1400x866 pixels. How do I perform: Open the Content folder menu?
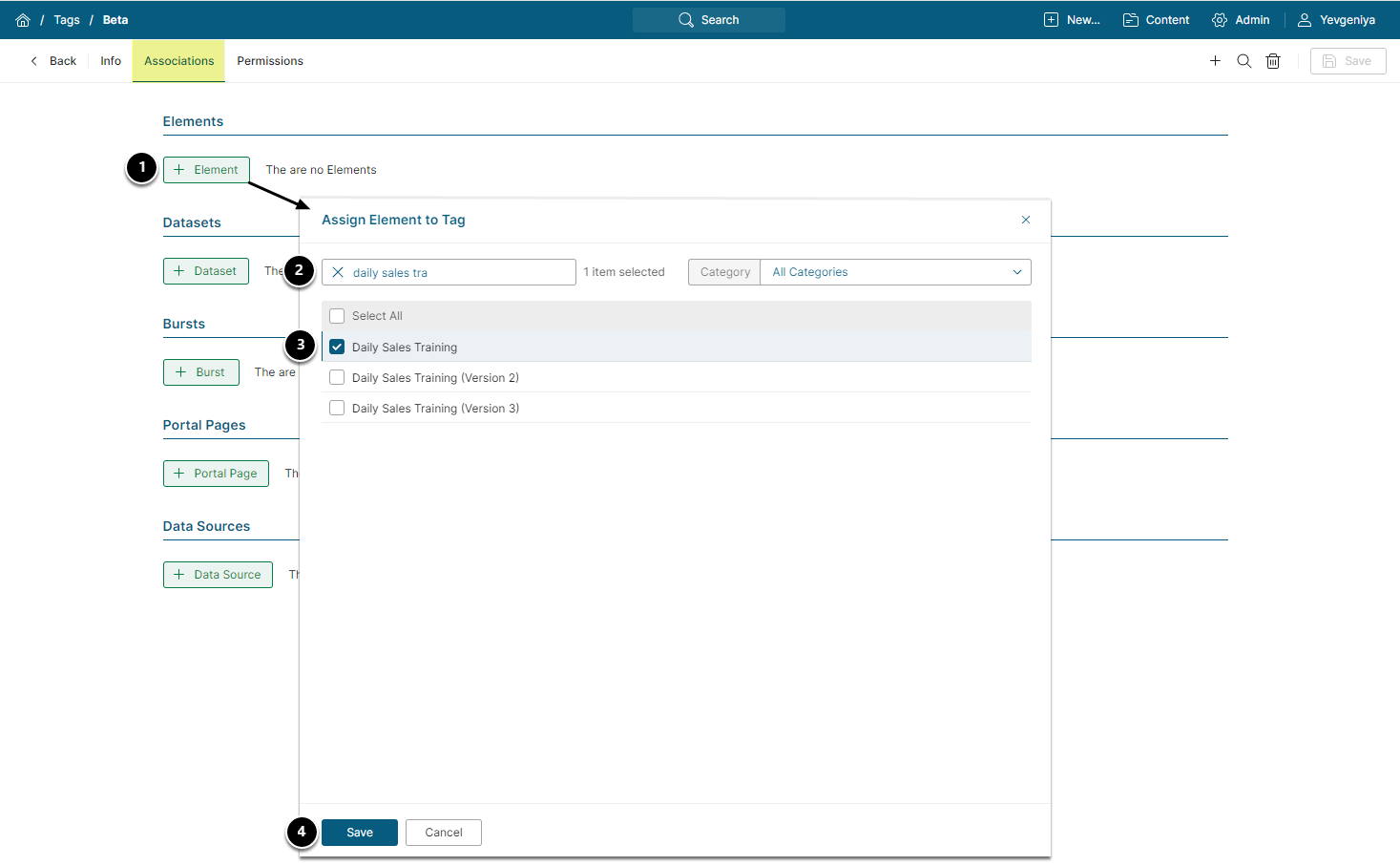1156,20
